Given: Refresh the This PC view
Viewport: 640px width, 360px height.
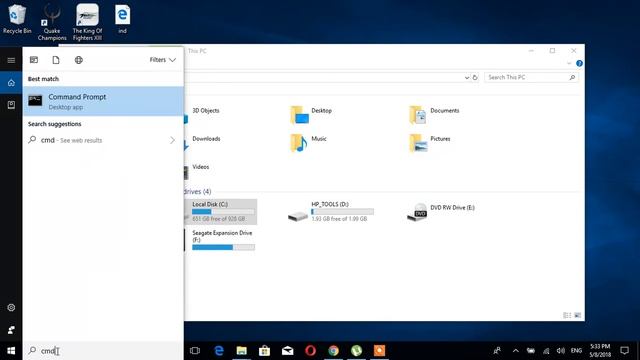Looking at the screenshot, I should click(475, 78).
